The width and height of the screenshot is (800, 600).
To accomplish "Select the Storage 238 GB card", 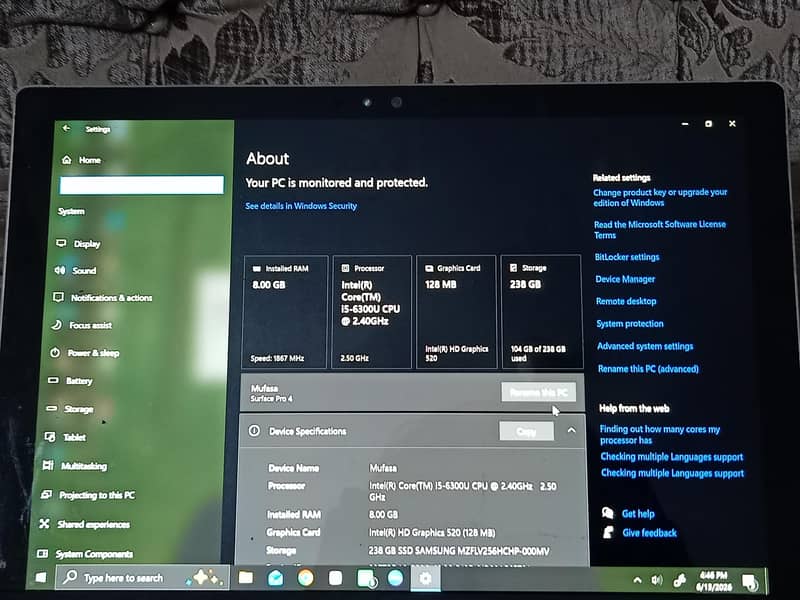I will pyautogui.click(x=541, y=312).
